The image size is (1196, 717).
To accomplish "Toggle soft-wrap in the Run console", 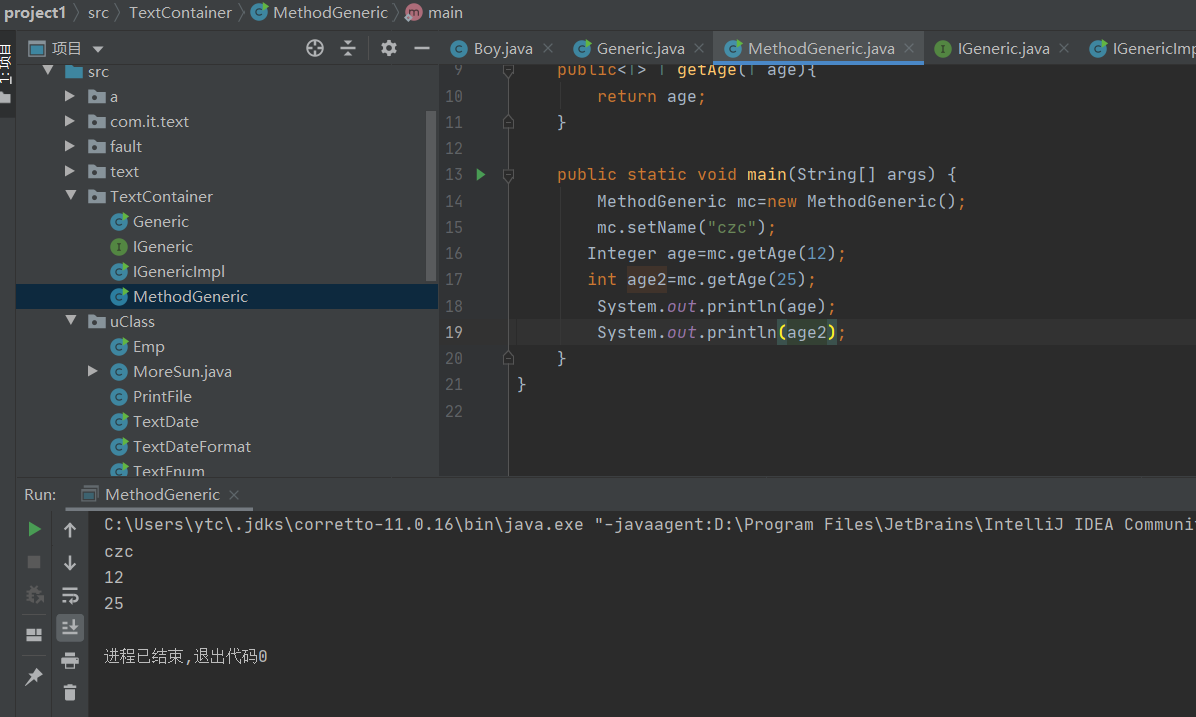I will [x=70, y=595].
